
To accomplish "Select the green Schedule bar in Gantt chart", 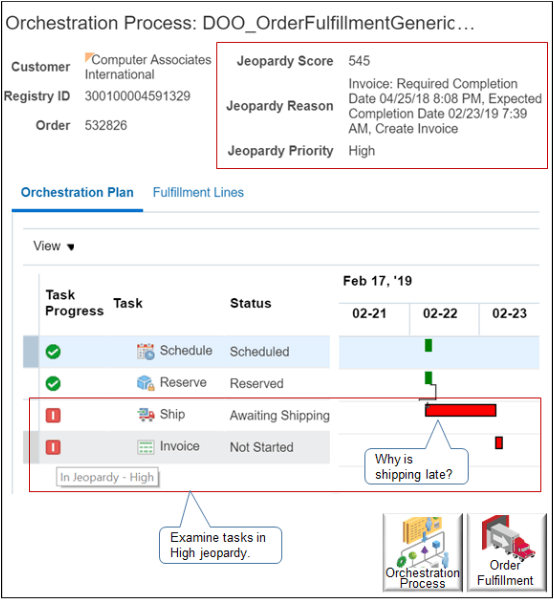I will (x=429, y=345).
